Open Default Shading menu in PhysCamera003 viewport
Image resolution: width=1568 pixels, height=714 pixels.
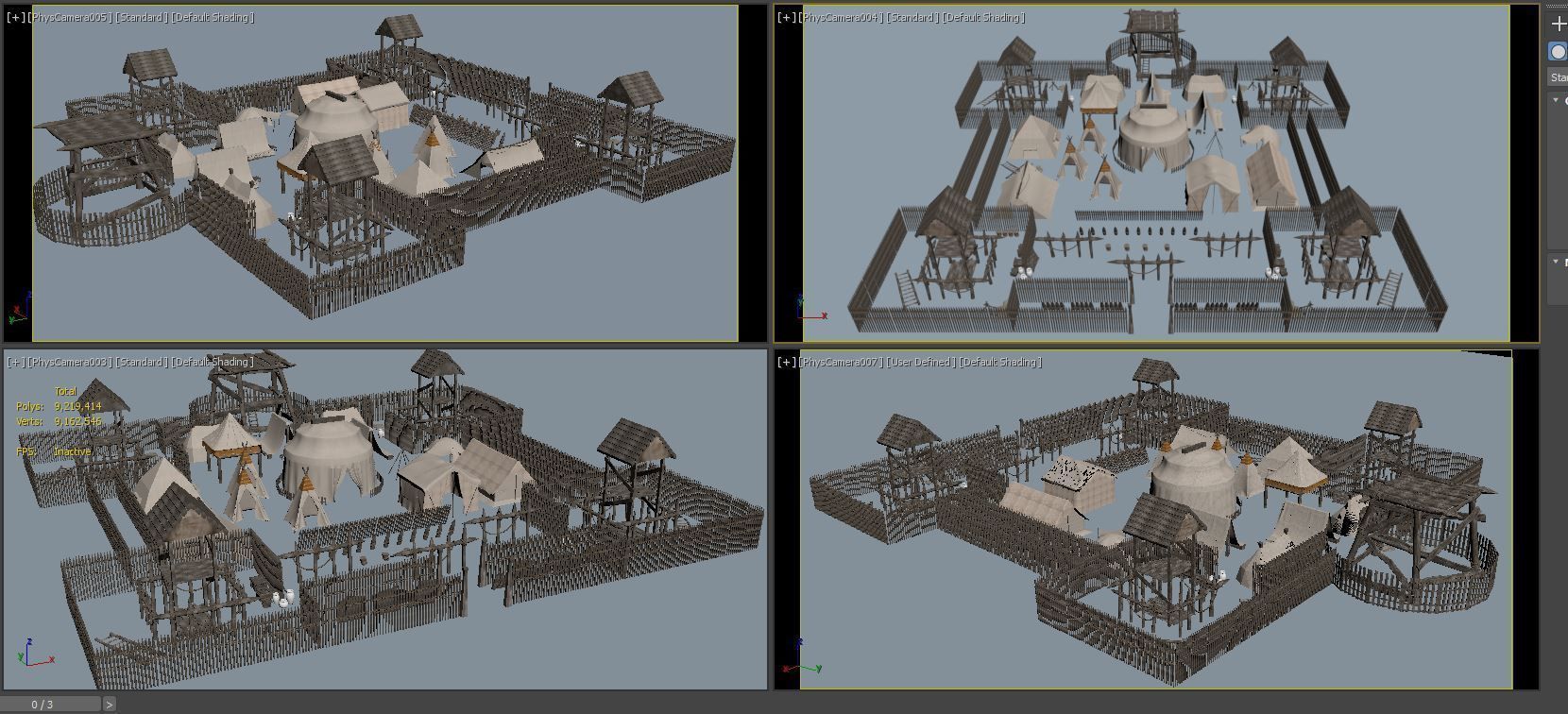tap(213, 362)
